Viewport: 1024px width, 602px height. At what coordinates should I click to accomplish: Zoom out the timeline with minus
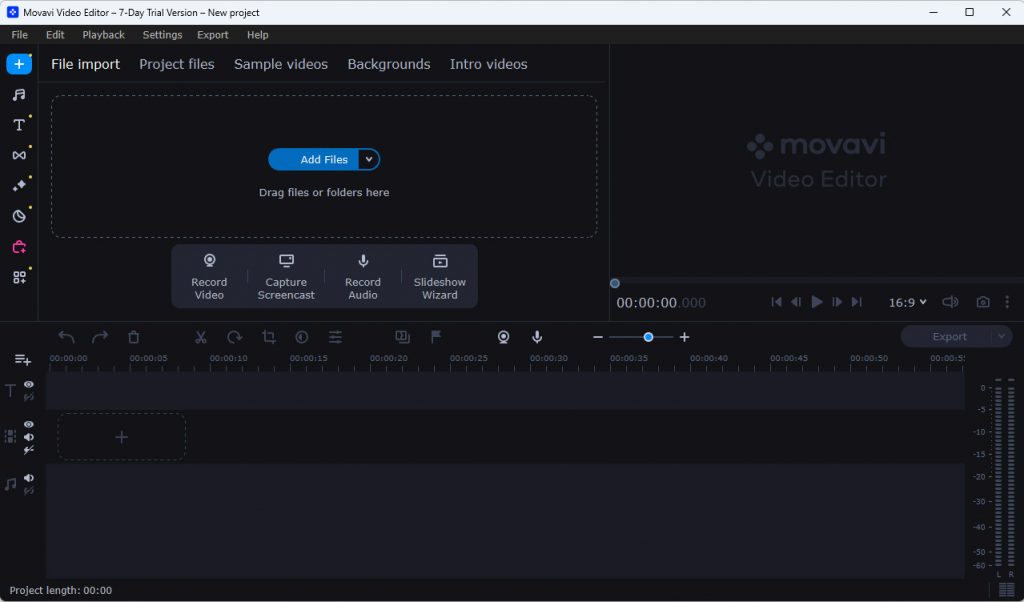coord(598,337)
